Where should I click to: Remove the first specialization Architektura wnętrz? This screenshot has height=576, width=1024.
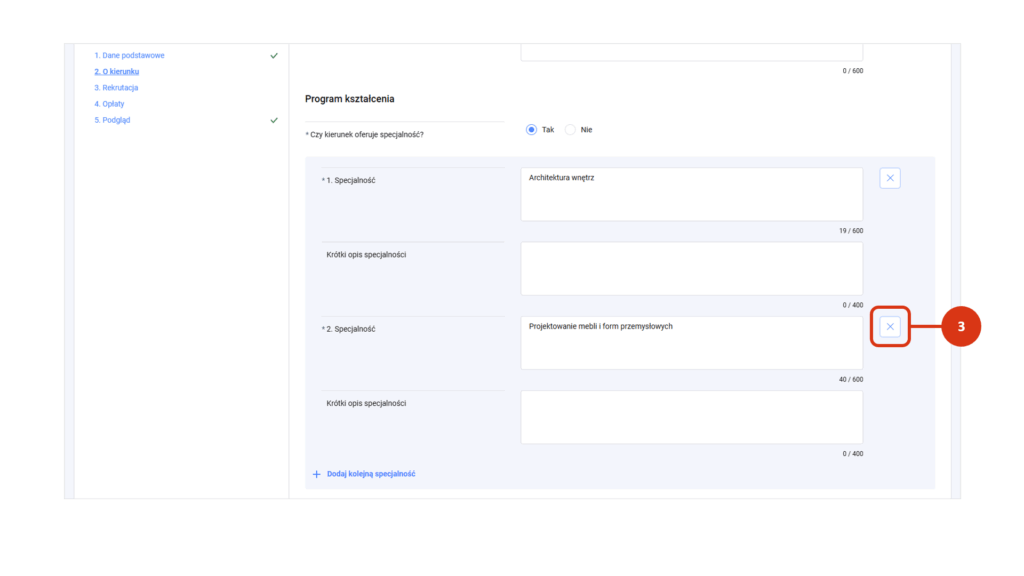pyautogui.click(x=889, y=179)
